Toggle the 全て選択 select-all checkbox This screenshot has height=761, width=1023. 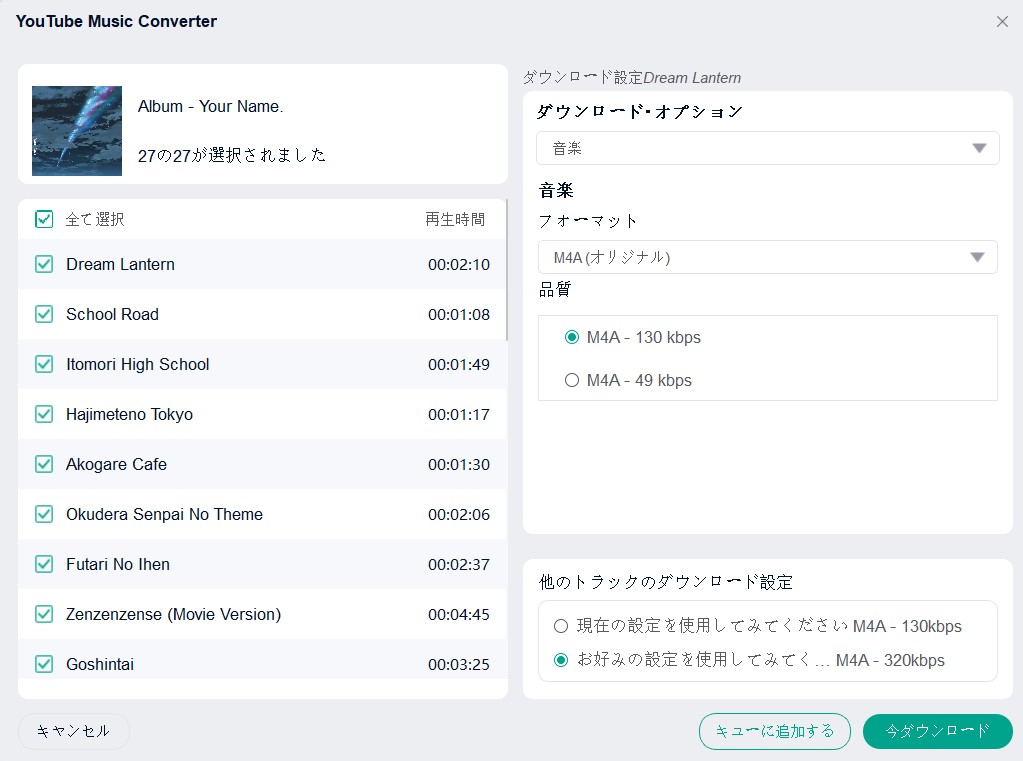tap(44, 219)
